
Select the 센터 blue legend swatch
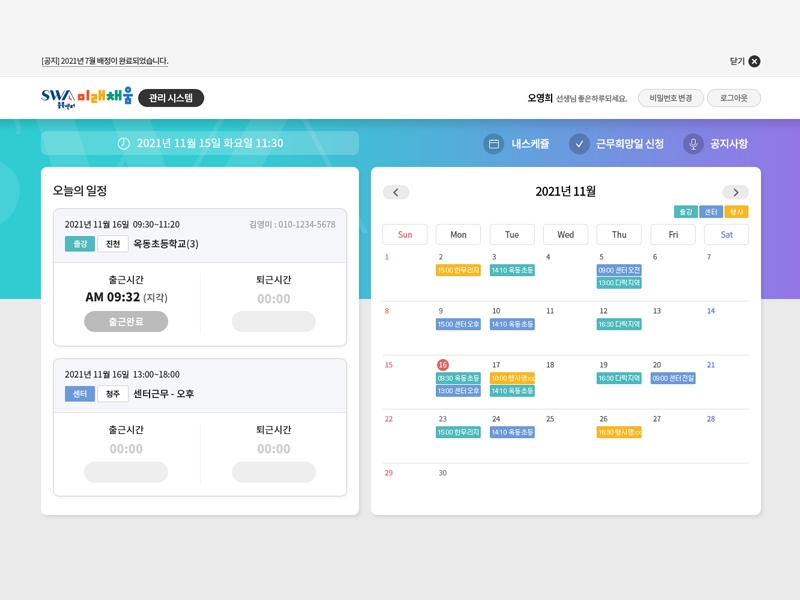point(711,212)
